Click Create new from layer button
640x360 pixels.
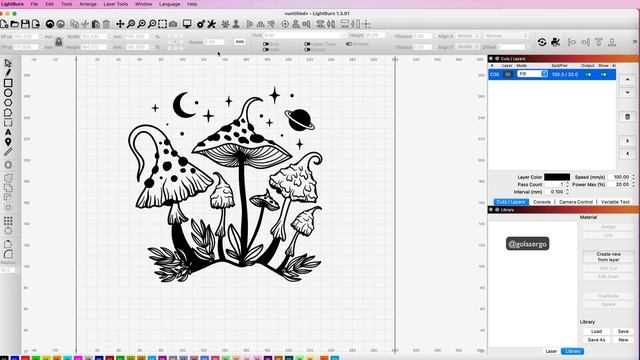pyautogui.click(x=608, y=257)
